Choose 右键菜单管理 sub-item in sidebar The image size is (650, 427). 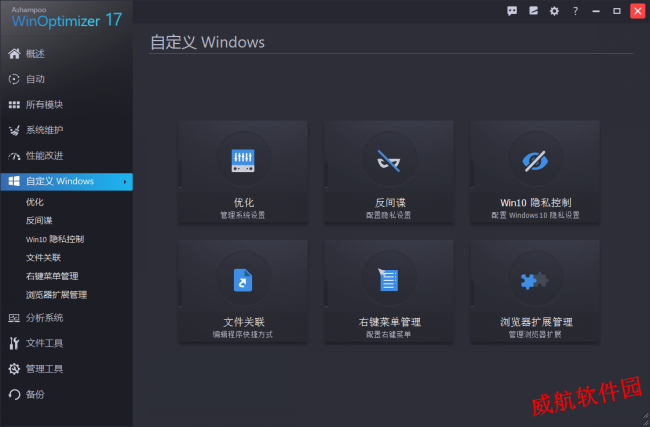click(52, 276)
